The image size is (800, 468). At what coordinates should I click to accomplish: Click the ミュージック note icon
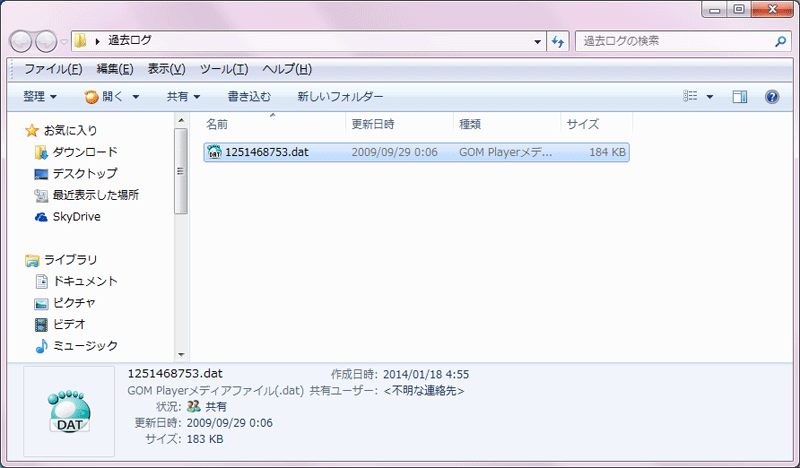41,346
